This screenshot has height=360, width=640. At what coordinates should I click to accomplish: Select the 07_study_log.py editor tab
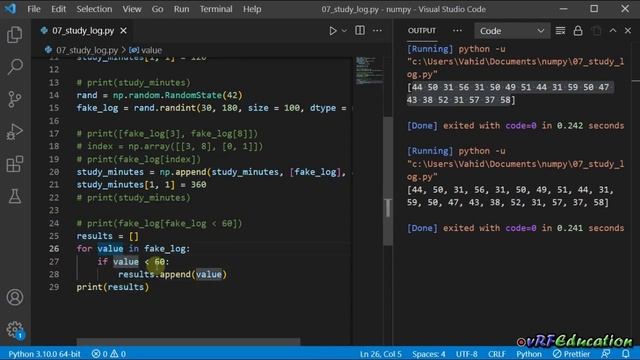tap(83, 31)
